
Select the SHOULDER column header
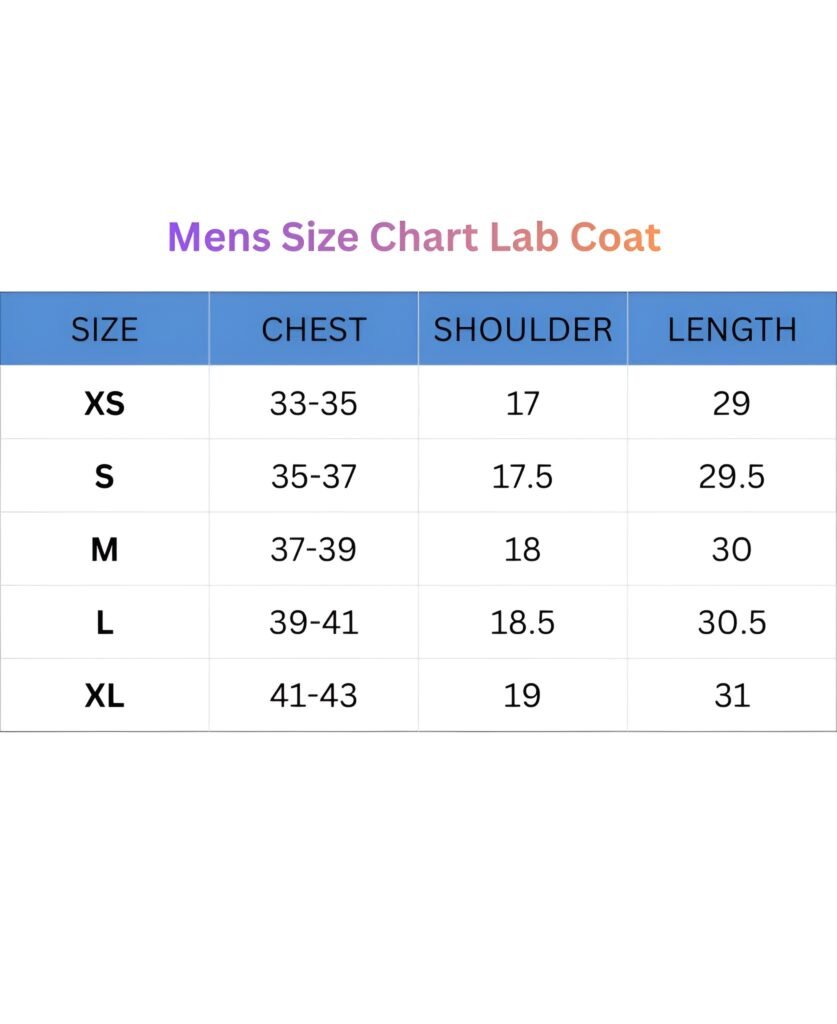(522, 329)
